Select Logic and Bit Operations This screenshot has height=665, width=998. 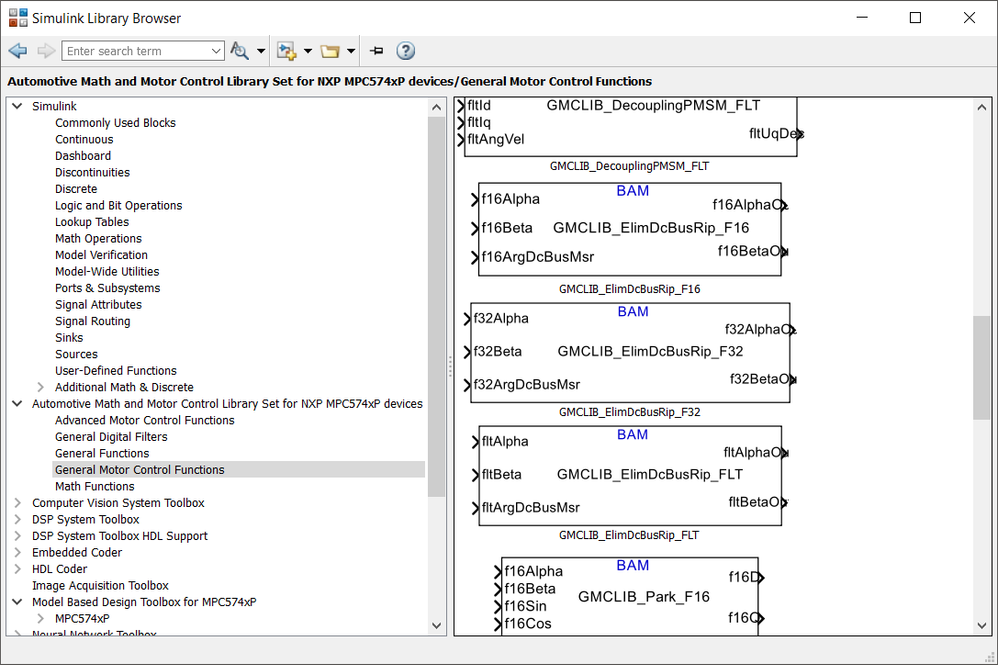click(x=118, y=206)
